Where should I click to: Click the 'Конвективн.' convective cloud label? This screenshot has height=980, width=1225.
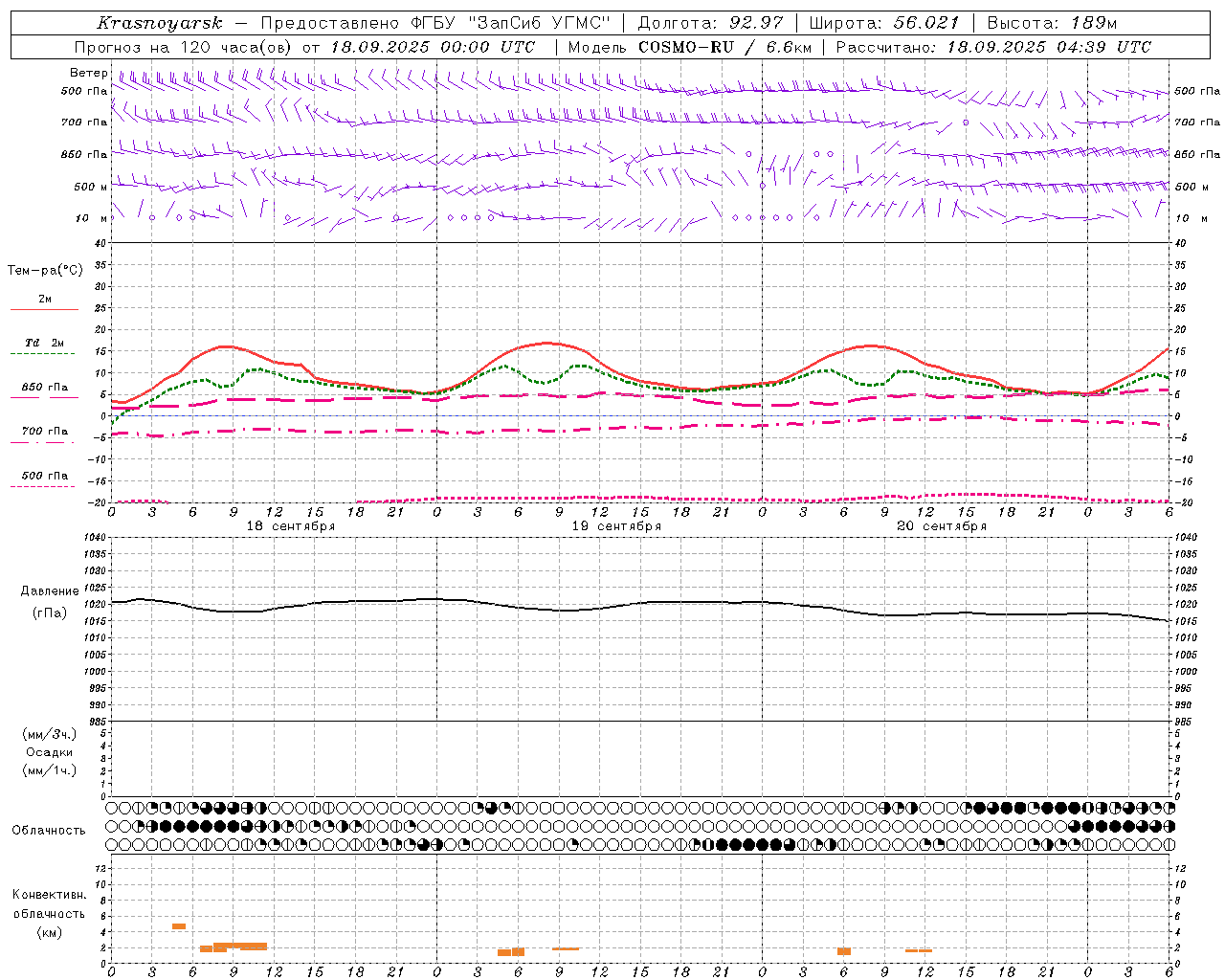(49, 895)
